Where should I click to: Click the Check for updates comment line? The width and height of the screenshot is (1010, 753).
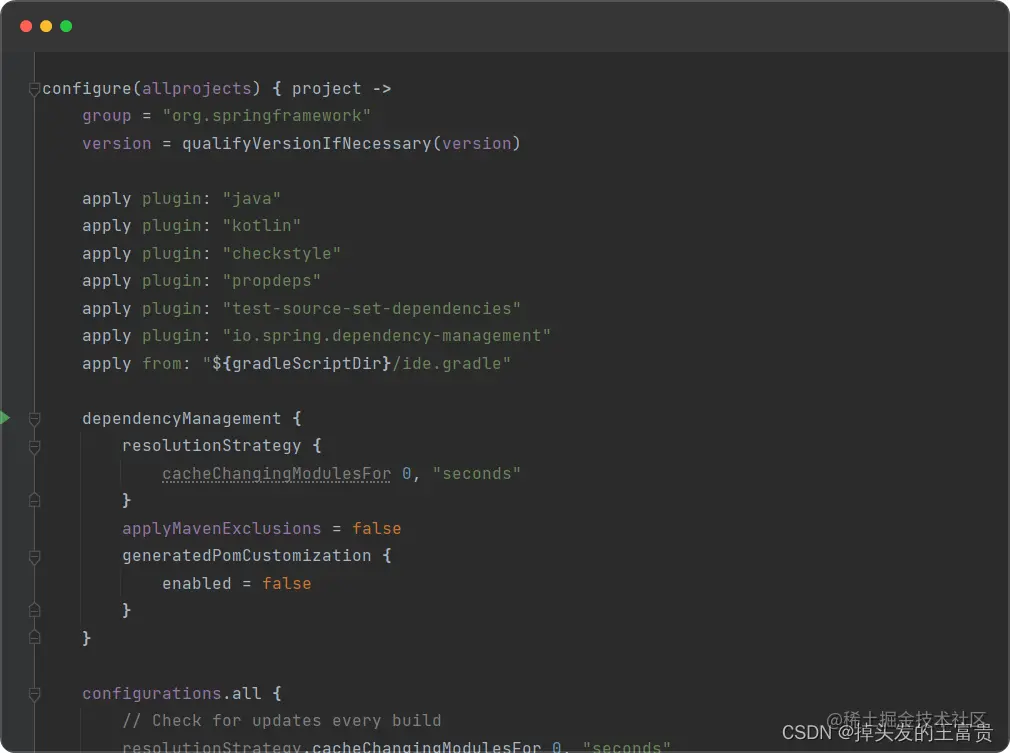[281, 720]
